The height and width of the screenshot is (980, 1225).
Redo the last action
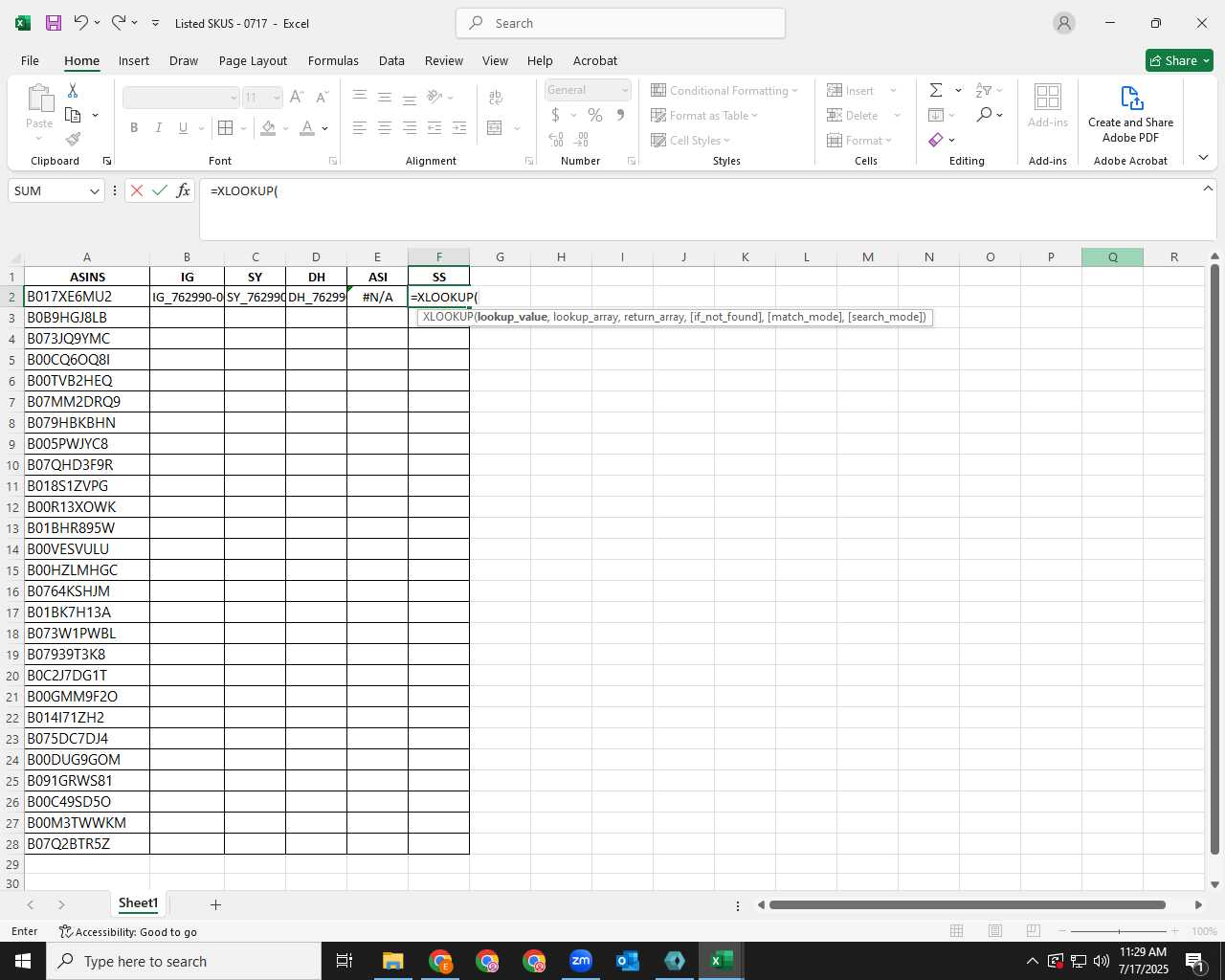(119, 23)
